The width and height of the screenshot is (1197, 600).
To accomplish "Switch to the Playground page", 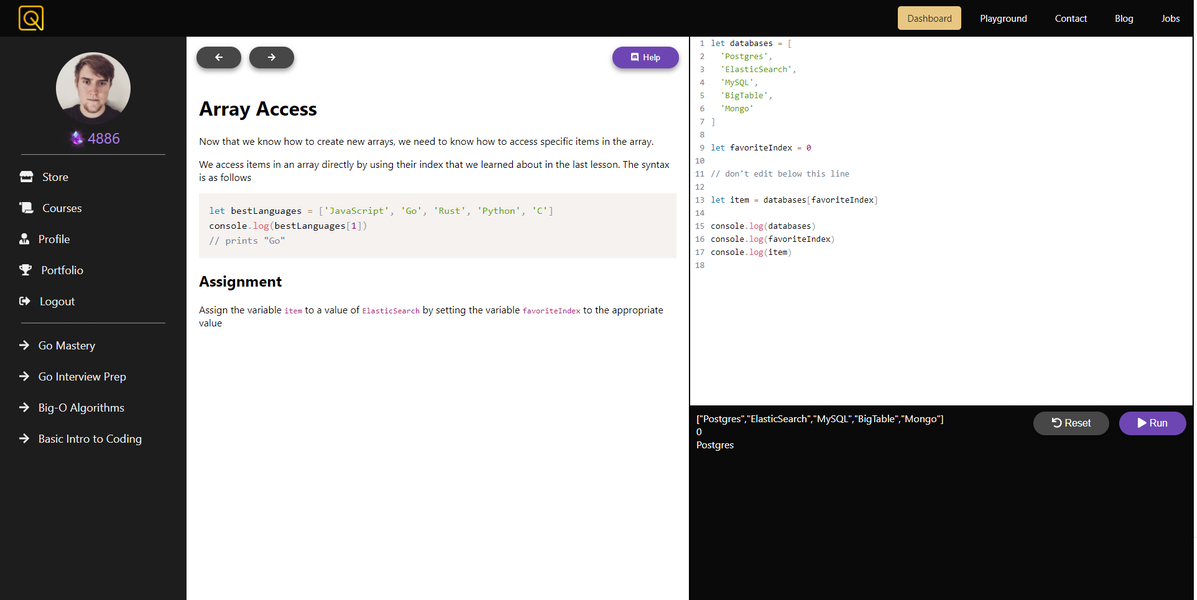I will (x=1003, y=18).
